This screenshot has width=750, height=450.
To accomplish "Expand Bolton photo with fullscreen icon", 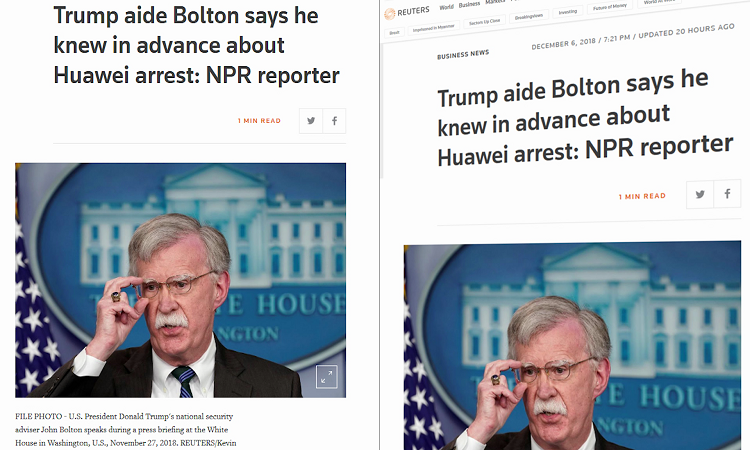I will tap(327, 377).
